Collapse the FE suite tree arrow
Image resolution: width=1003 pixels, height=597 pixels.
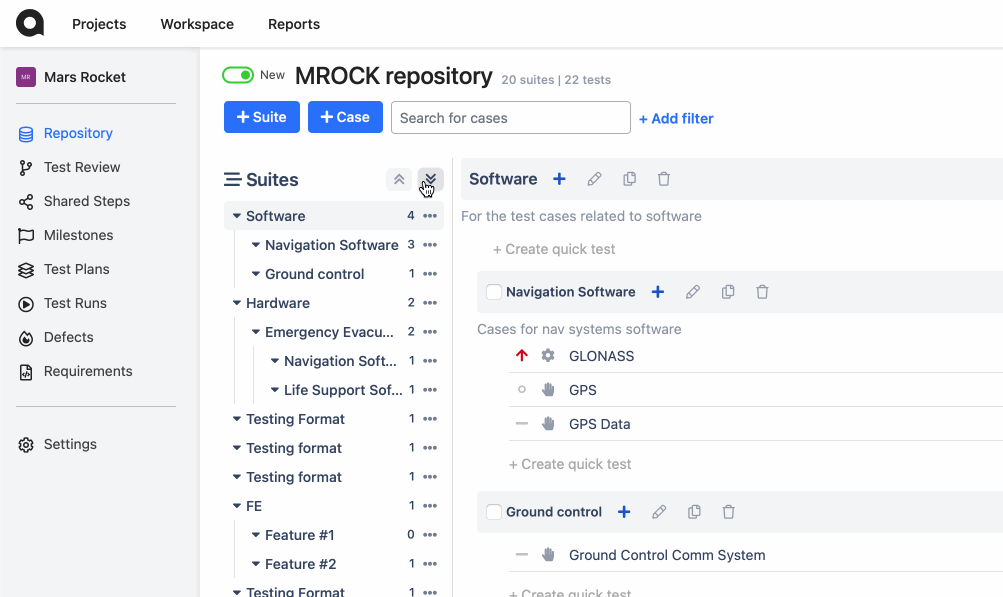coord(237,506)
